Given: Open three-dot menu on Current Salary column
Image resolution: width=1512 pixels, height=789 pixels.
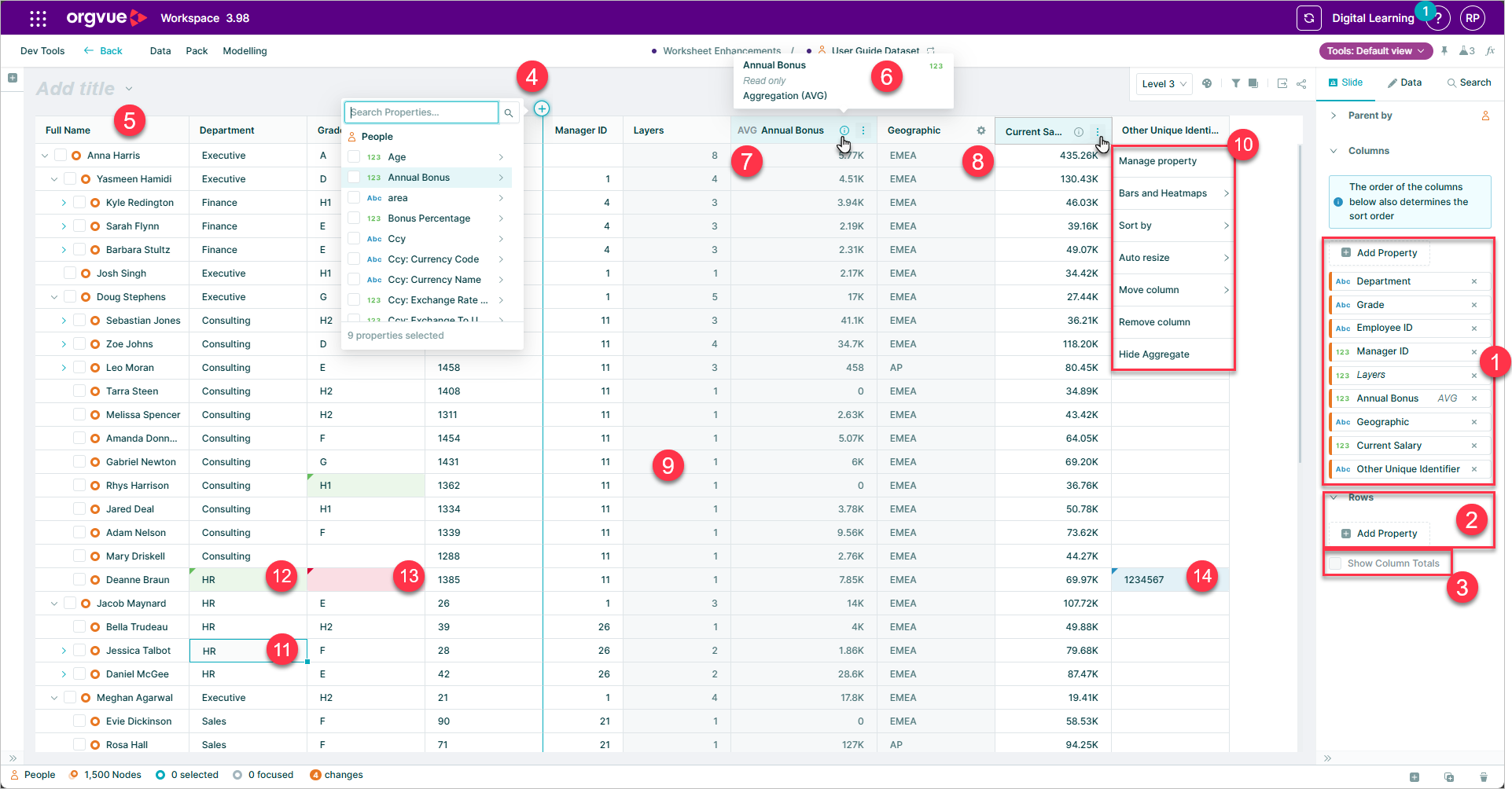Looking at the screenshot, I should 1098,132.
